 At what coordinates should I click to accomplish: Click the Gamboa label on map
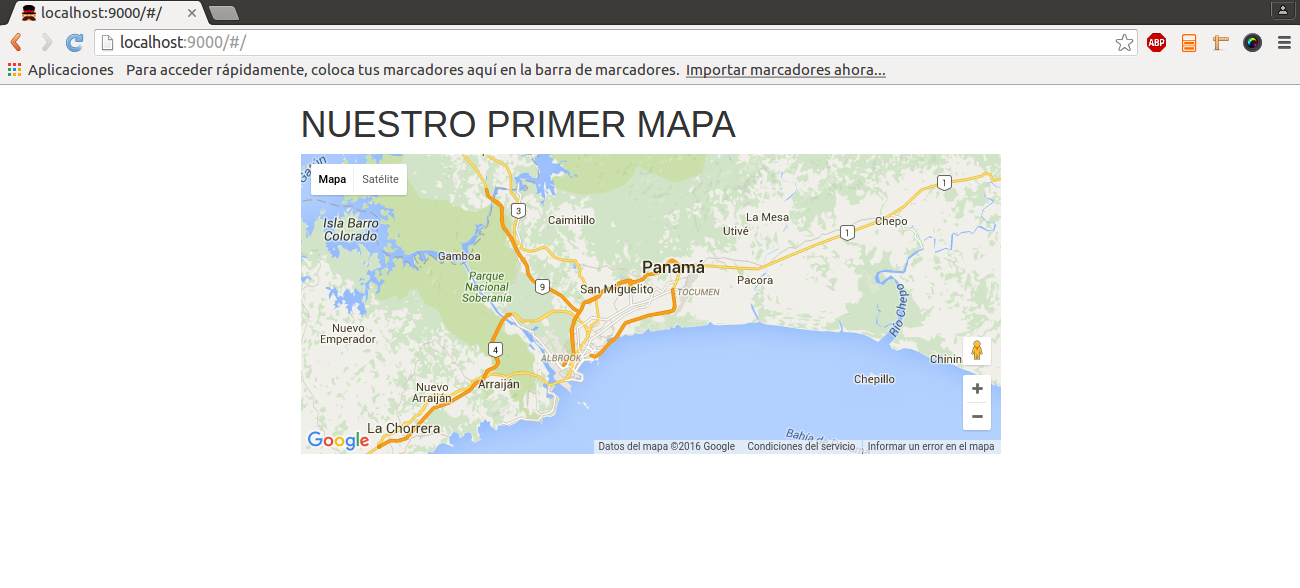pyautogui.click(x=459, y=256)
